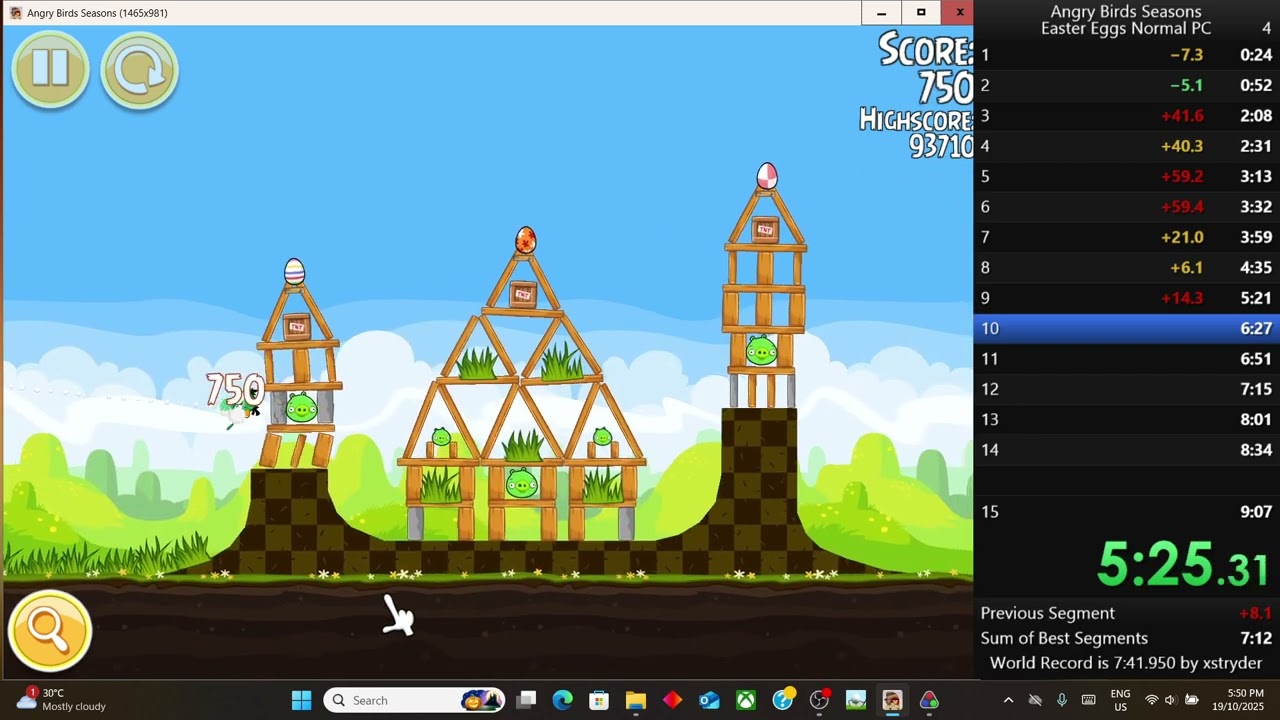Viewport: 1280px width, 720px height.
Task: Open the Xbox app from the taskbar
Action: [x=746, y=700]
